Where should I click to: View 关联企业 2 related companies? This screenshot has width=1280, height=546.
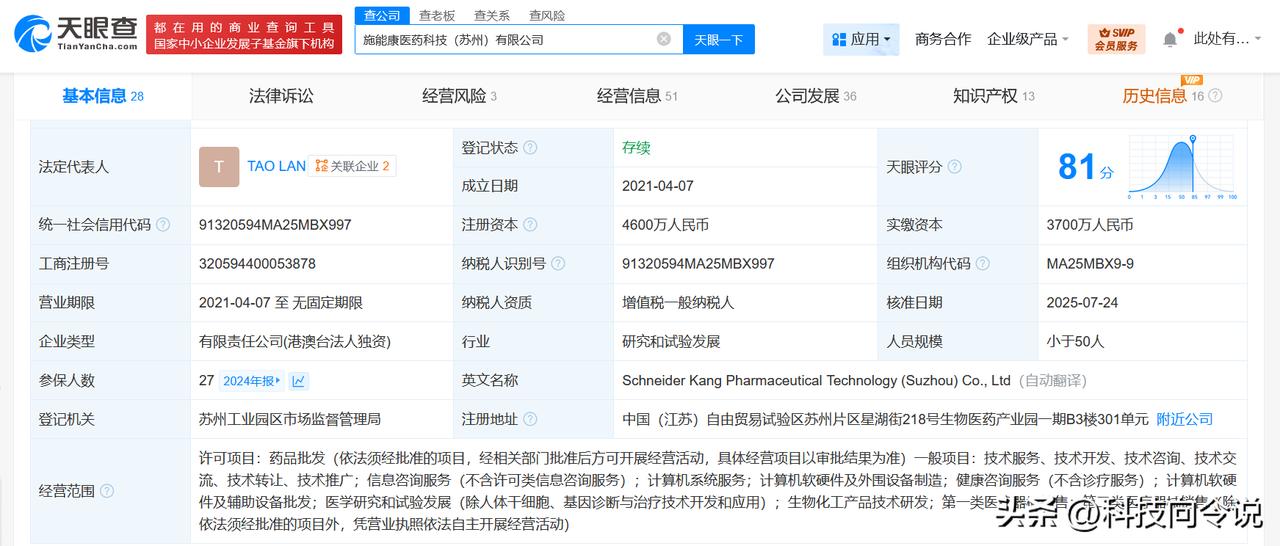[352, 166]
